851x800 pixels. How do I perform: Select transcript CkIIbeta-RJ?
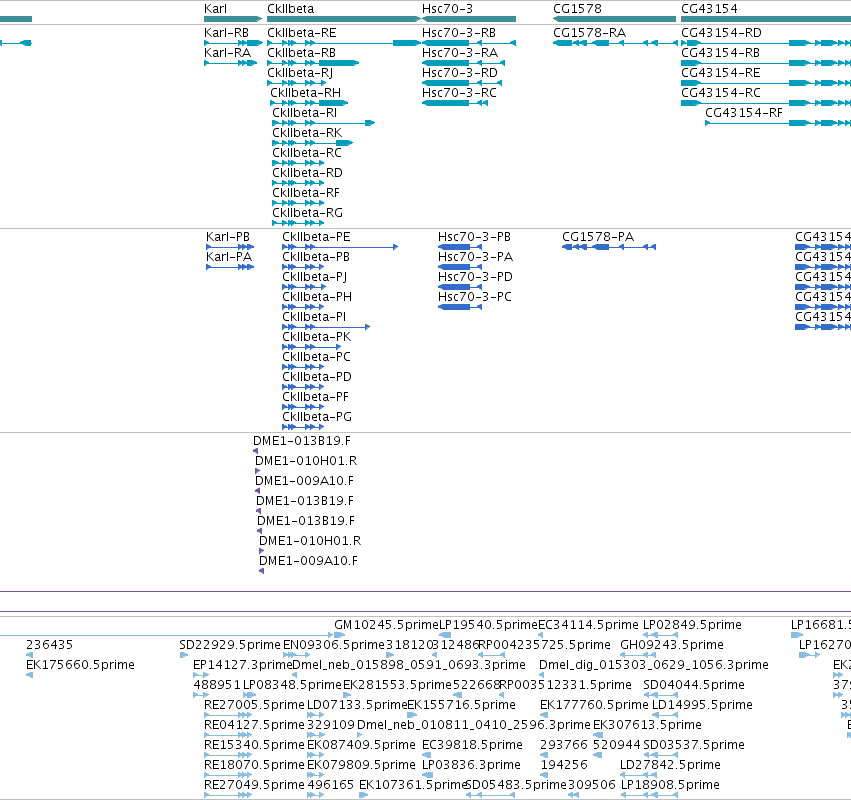300,73
